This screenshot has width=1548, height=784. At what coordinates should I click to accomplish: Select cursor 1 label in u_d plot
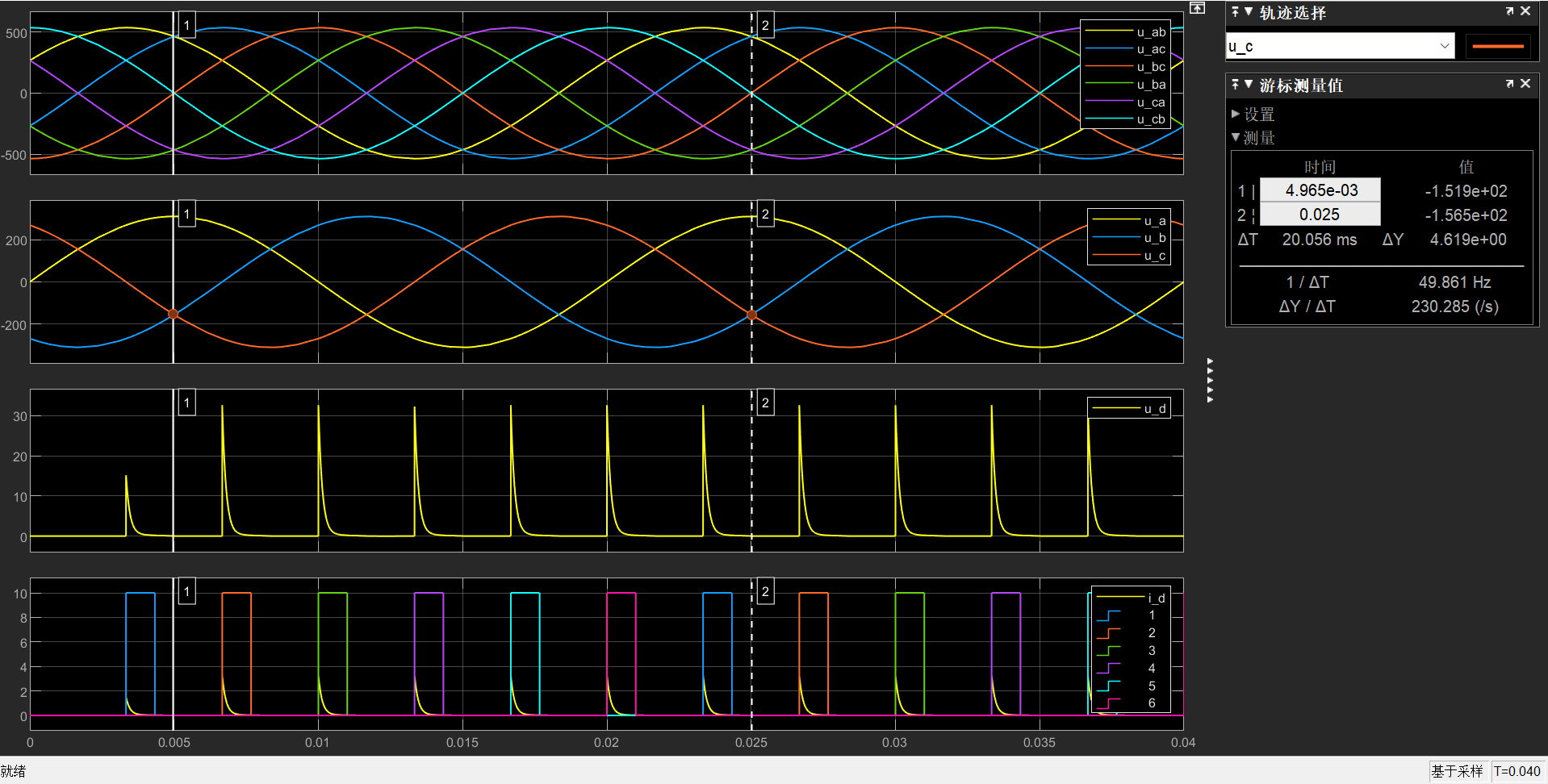coord(186,402)
